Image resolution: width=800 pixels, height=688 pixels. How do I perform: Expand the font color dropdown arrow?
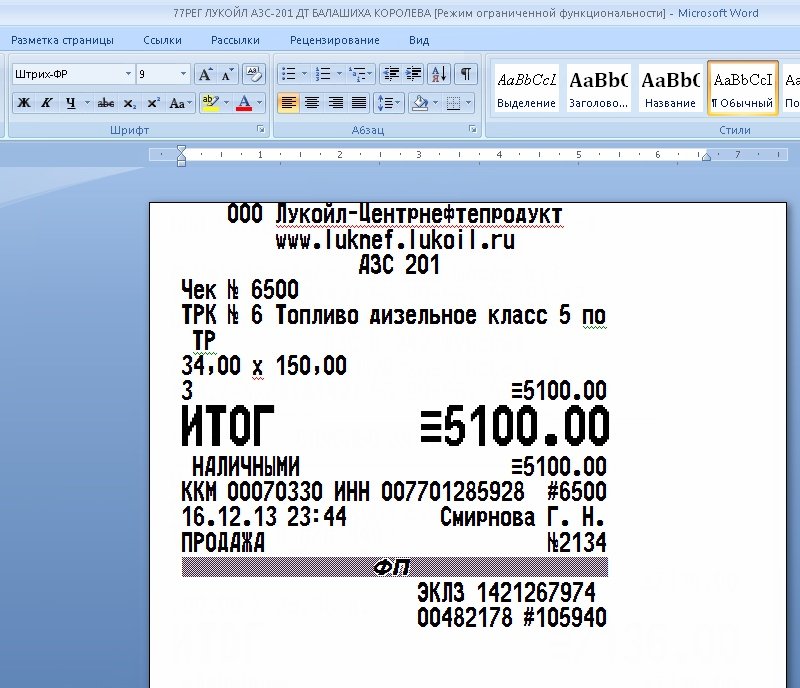click(258, 103)
